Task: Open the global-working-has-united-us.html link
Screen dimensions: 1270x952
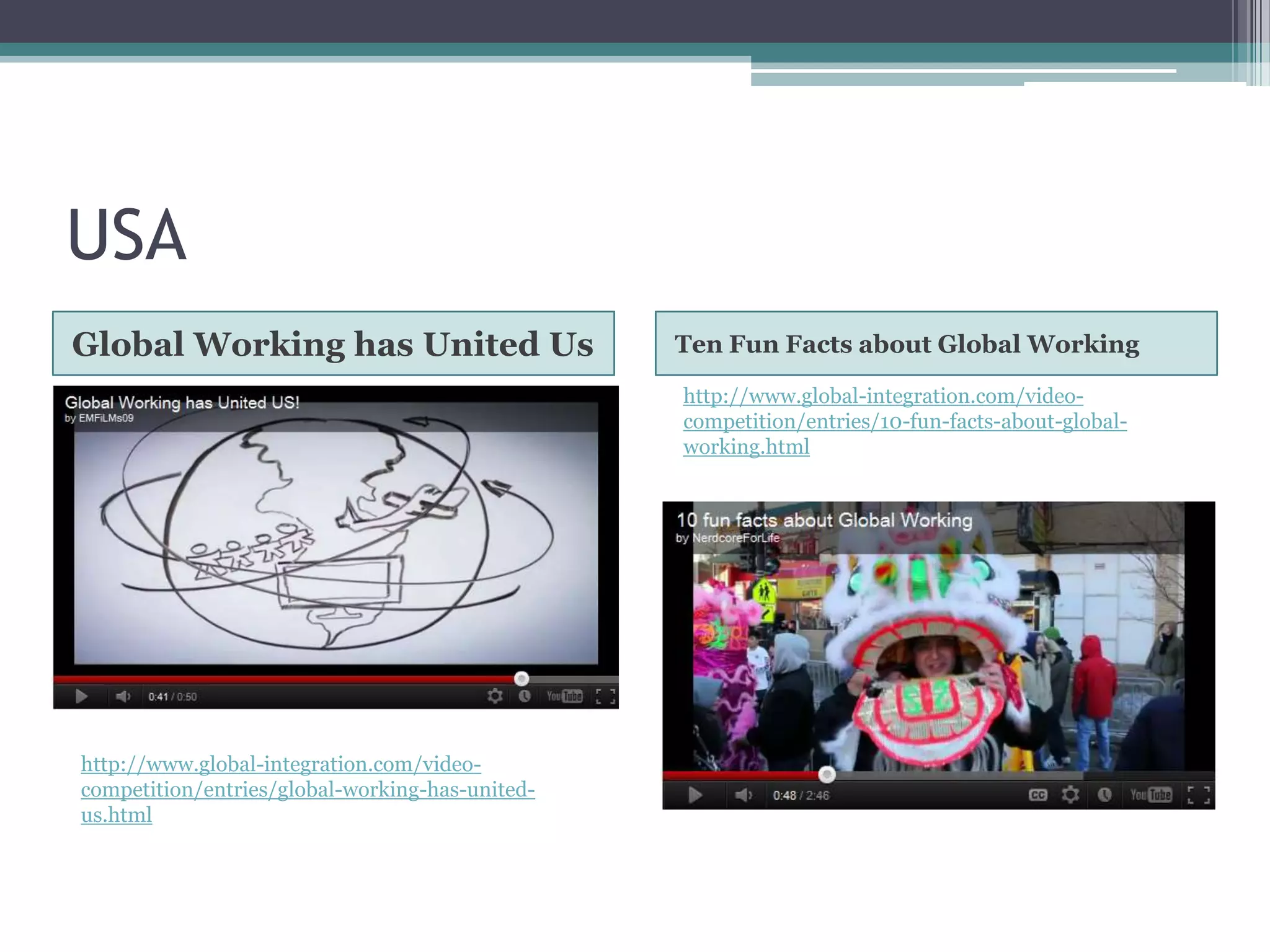Action: tap(308, 790)
